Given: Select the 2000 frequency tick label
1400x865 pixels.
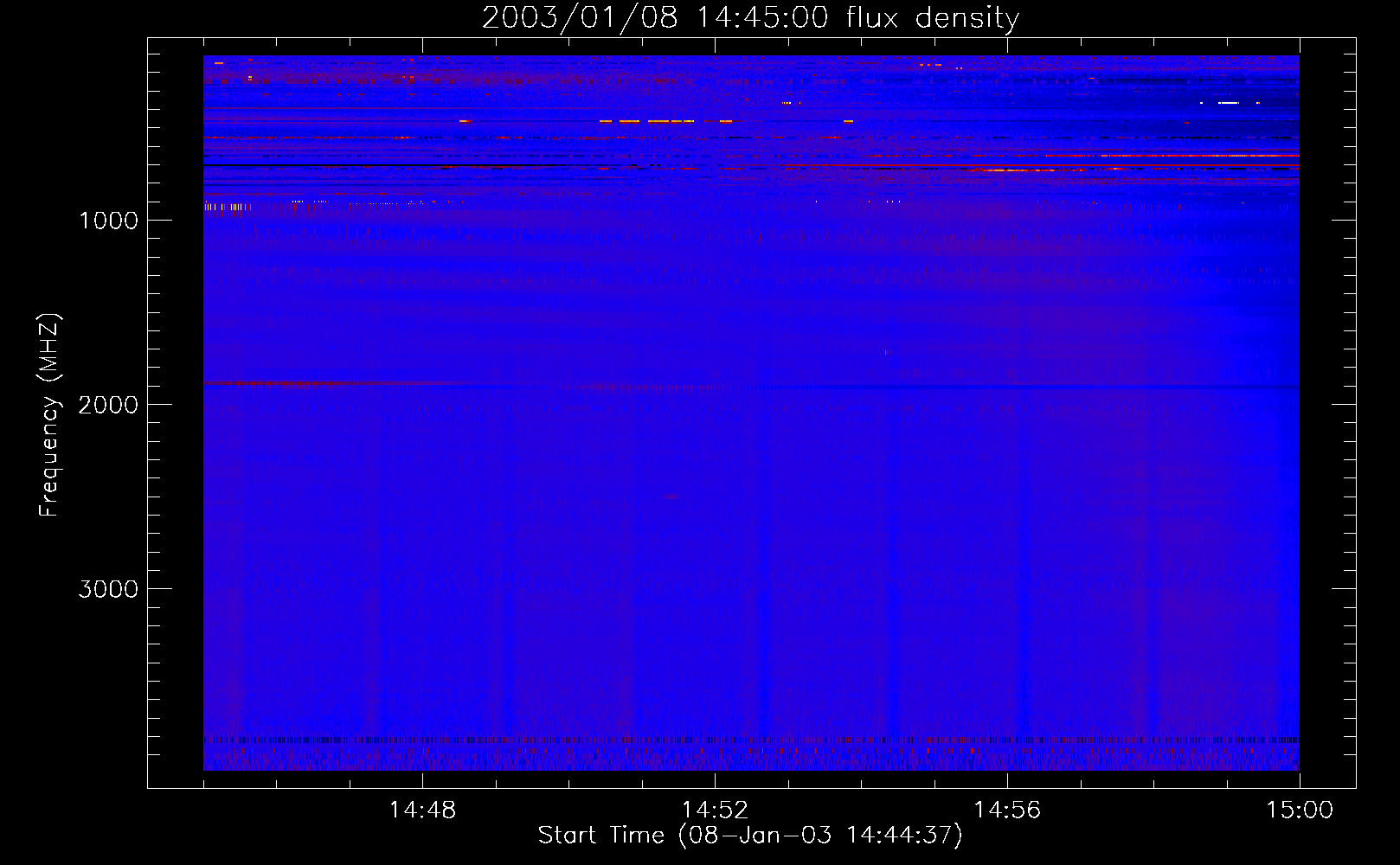Looking at the screenshot, I should click(x=108, y=405).
